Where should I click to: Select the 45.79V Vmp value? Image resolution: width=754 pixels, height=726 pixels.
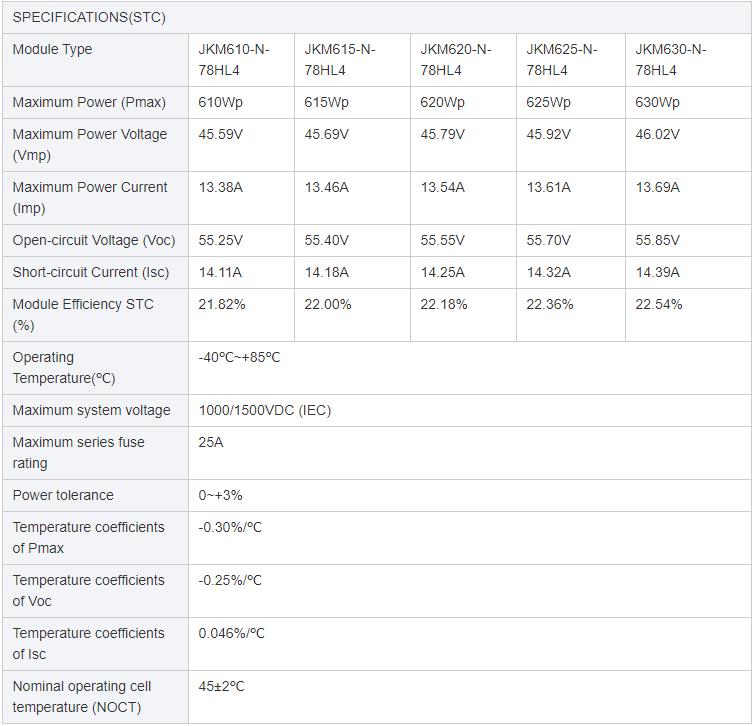coord(442,134)
